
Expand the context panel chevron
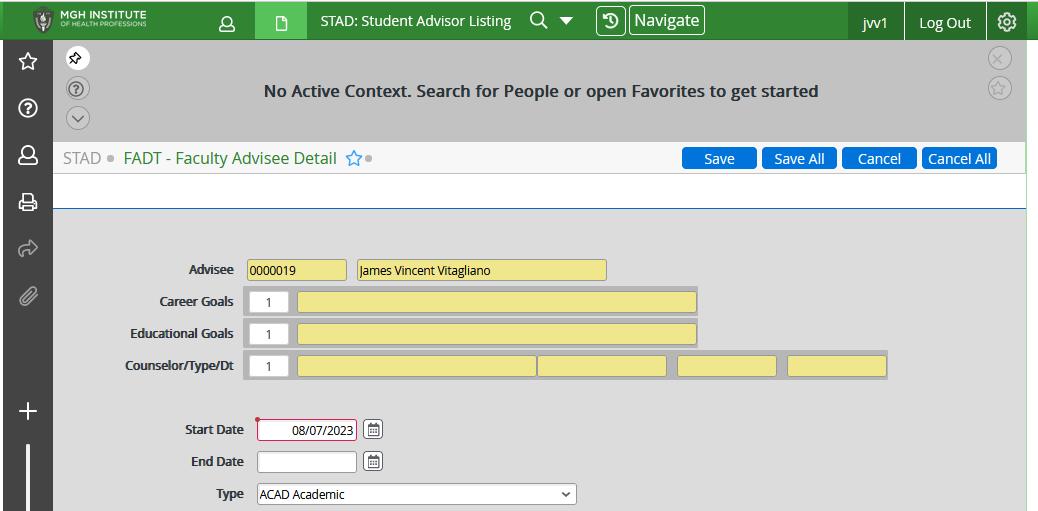tap(78, 118)
